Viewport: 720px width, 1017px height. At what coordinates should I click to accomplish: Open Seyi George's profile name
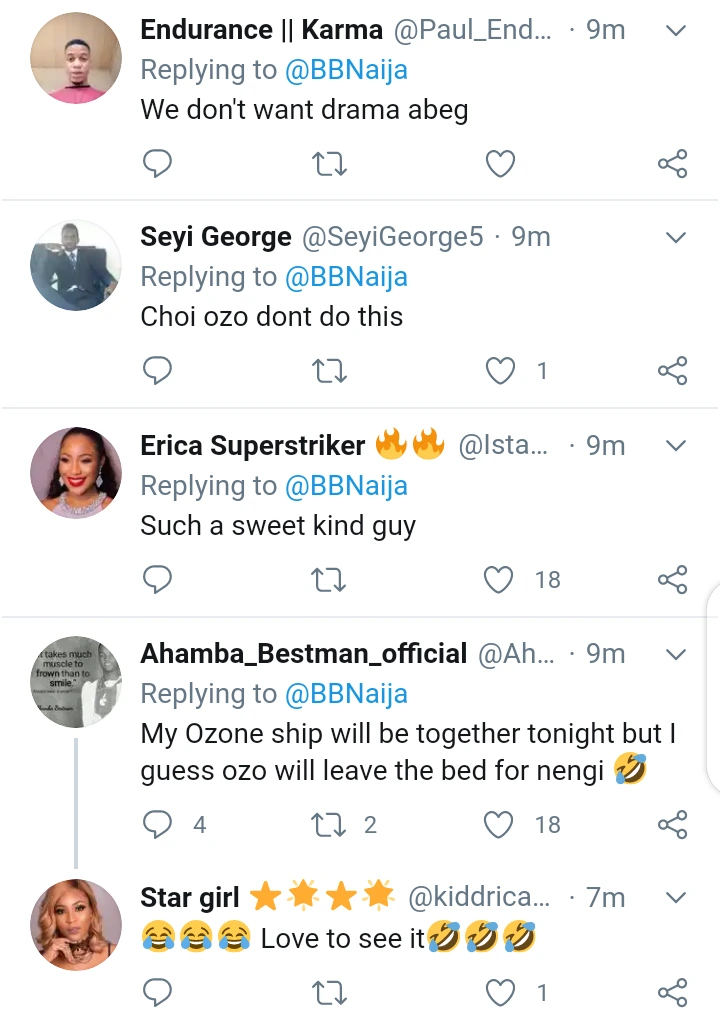216,237
